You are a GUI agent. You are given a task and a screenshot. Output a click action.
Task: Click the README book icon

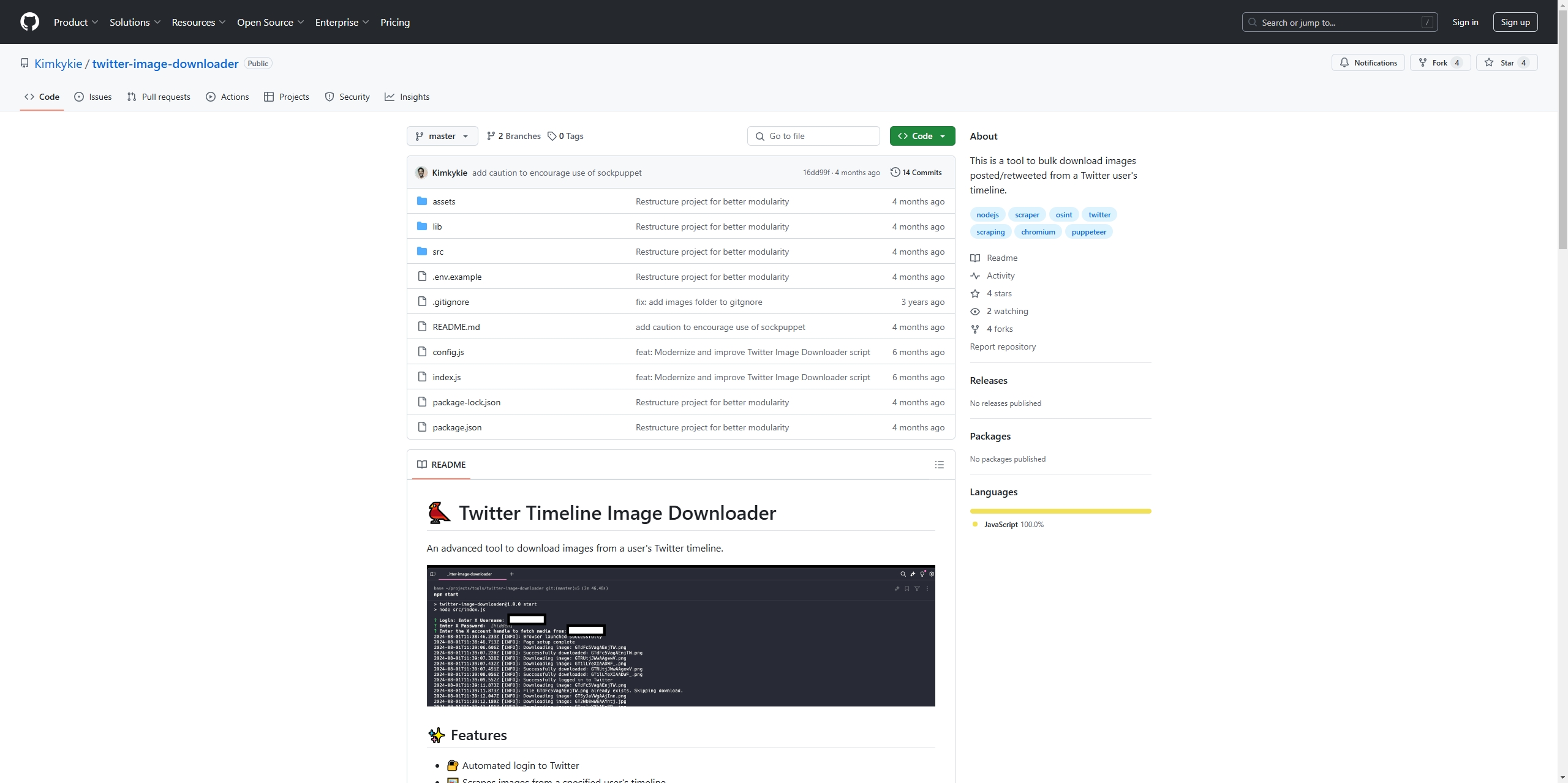[x=421, y=464]
